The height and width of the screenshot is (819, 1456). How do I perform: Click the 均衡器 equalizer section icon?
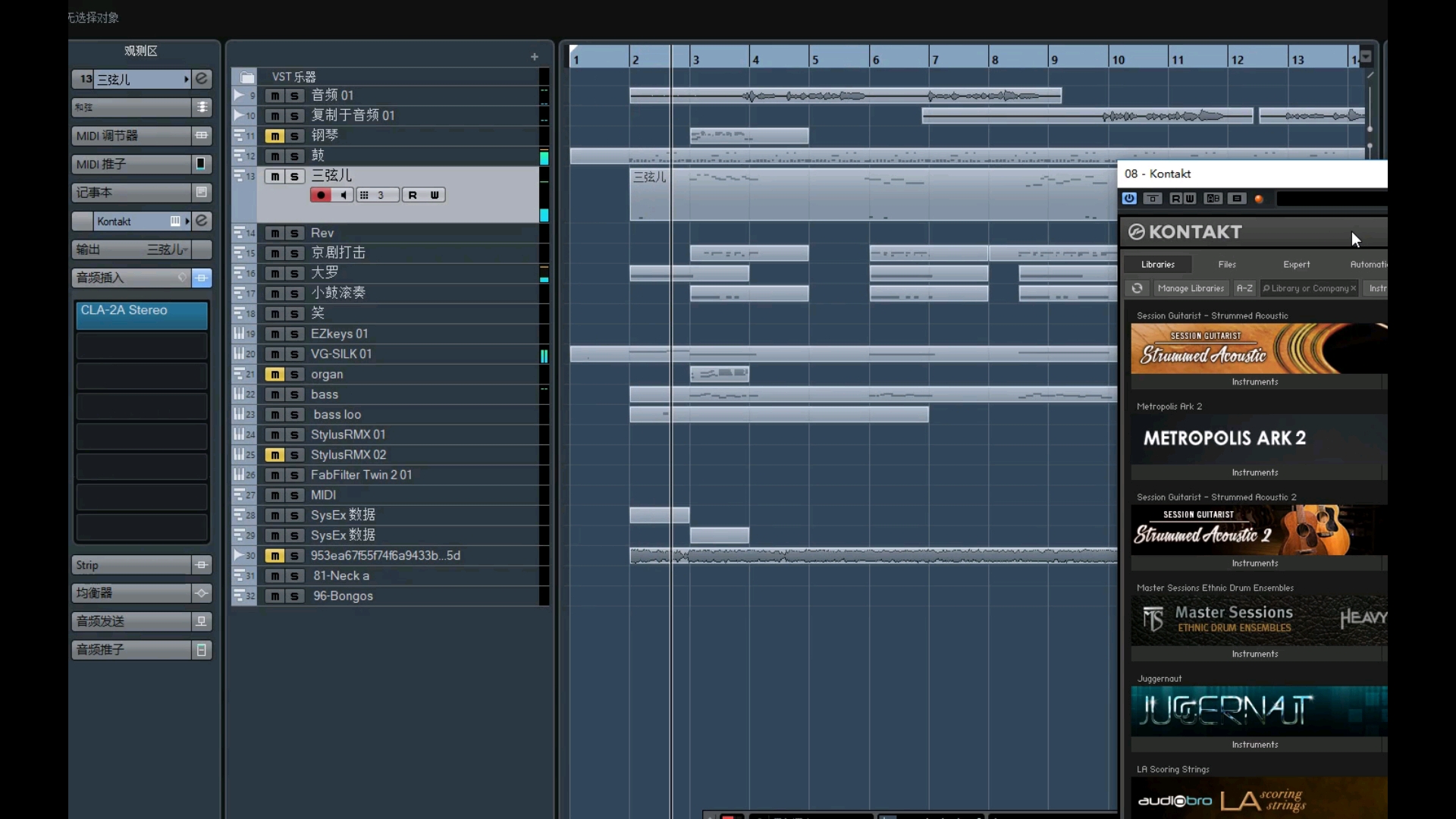tap(202, 593)
